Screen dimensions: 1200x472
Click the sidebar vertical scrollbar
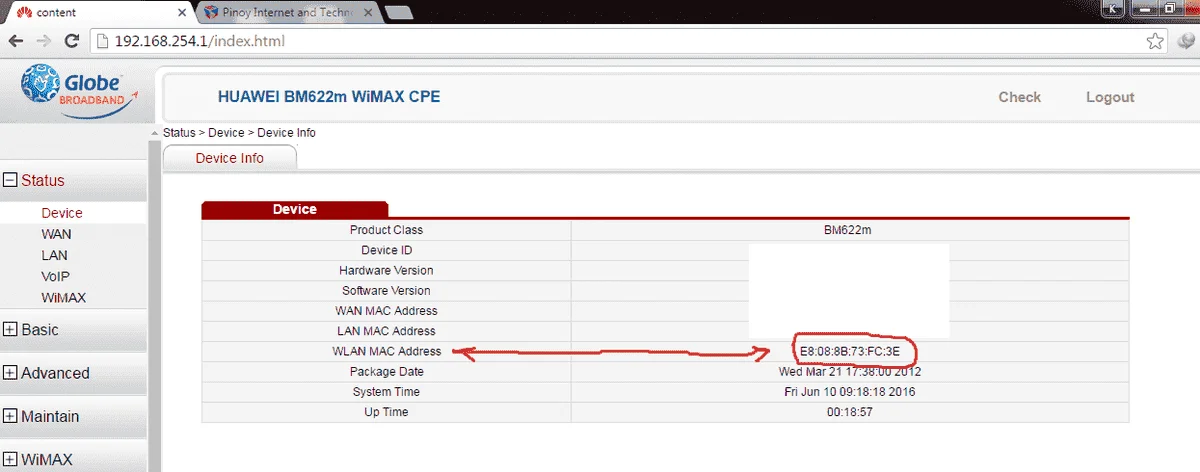(x=154, y=298)
